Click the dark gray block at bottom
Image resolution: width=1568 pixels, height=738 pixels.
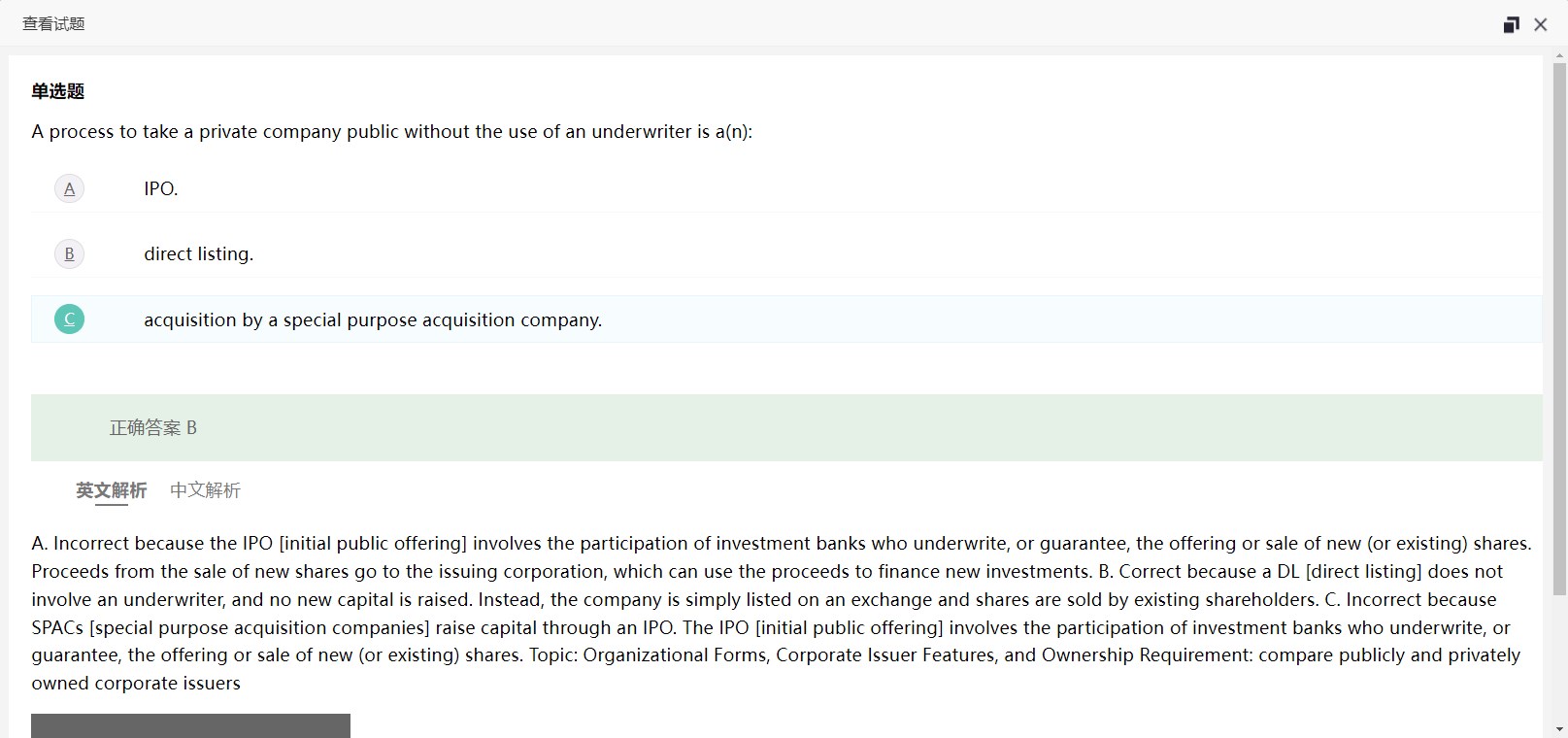tap(190, 726)
